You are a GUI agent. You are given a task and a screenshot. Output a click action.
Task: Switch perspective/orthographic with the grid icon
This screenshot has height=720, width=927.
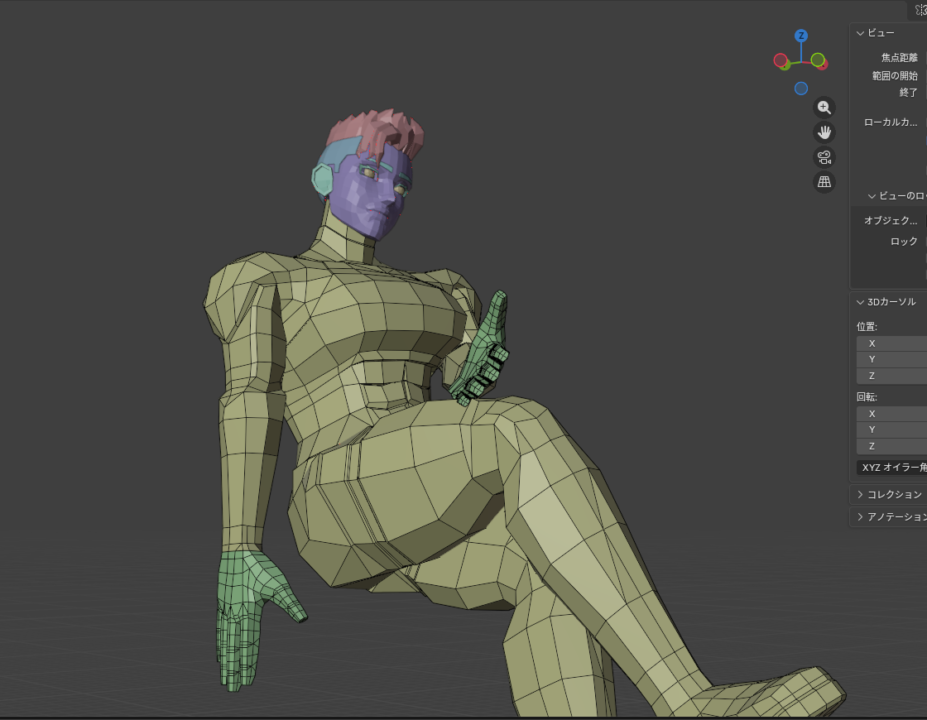pyautogui.click(x=824, y=182)
